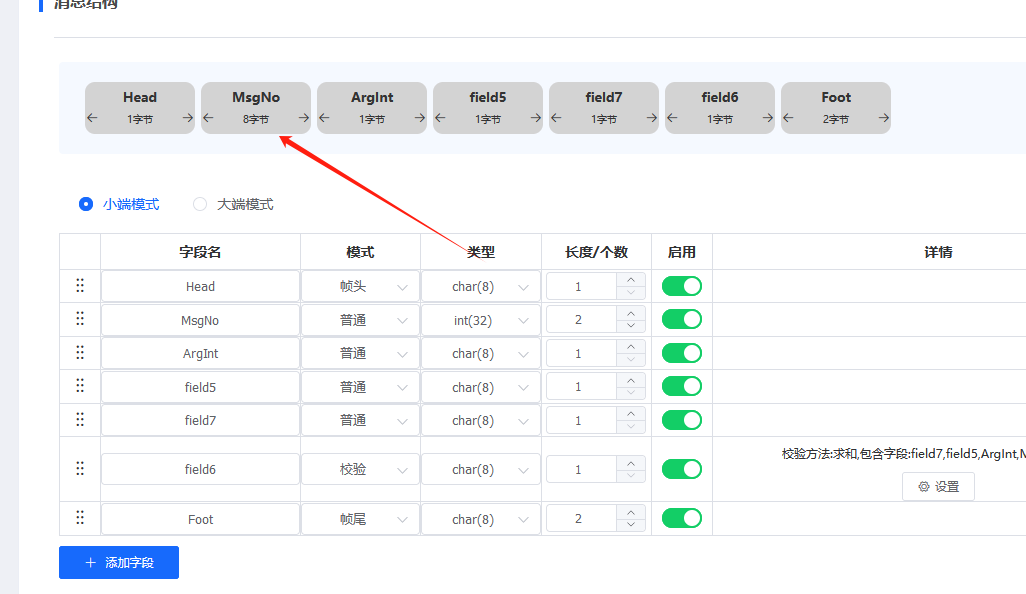The height and width of the screenshot is (594, 1026).
Task: Open the int(32) type dropdown for MsgNo
Action: pyautogui.click(x=480, y=319)
